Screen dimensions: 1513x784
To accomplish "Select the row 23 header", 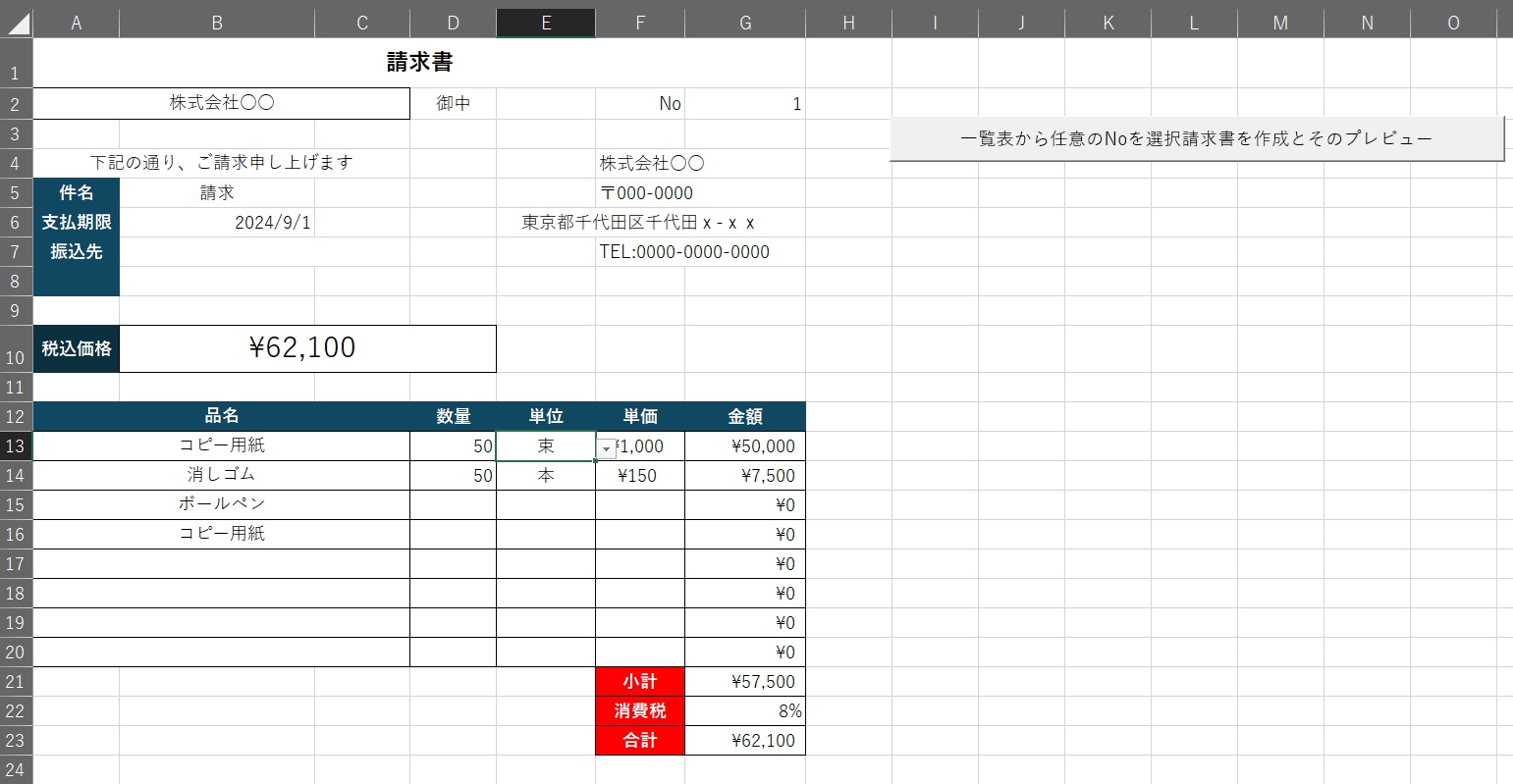I will point(16,741).
